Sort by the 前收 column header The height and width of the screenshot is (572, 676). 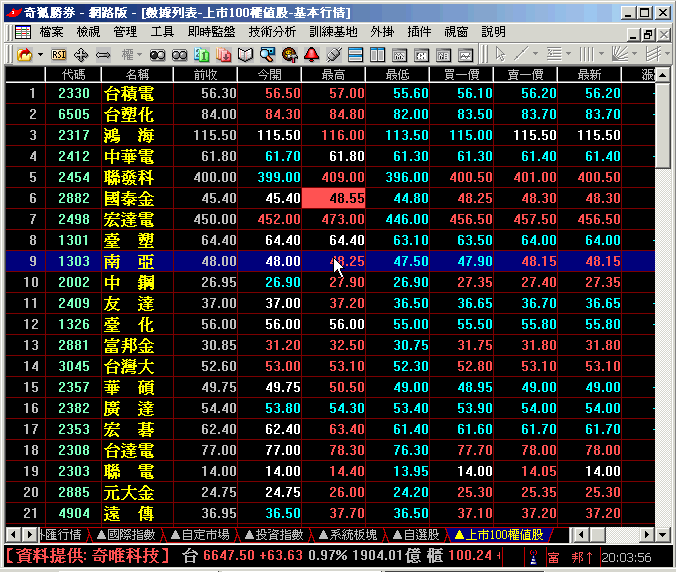pyautogui.click(x=205, y=75)
